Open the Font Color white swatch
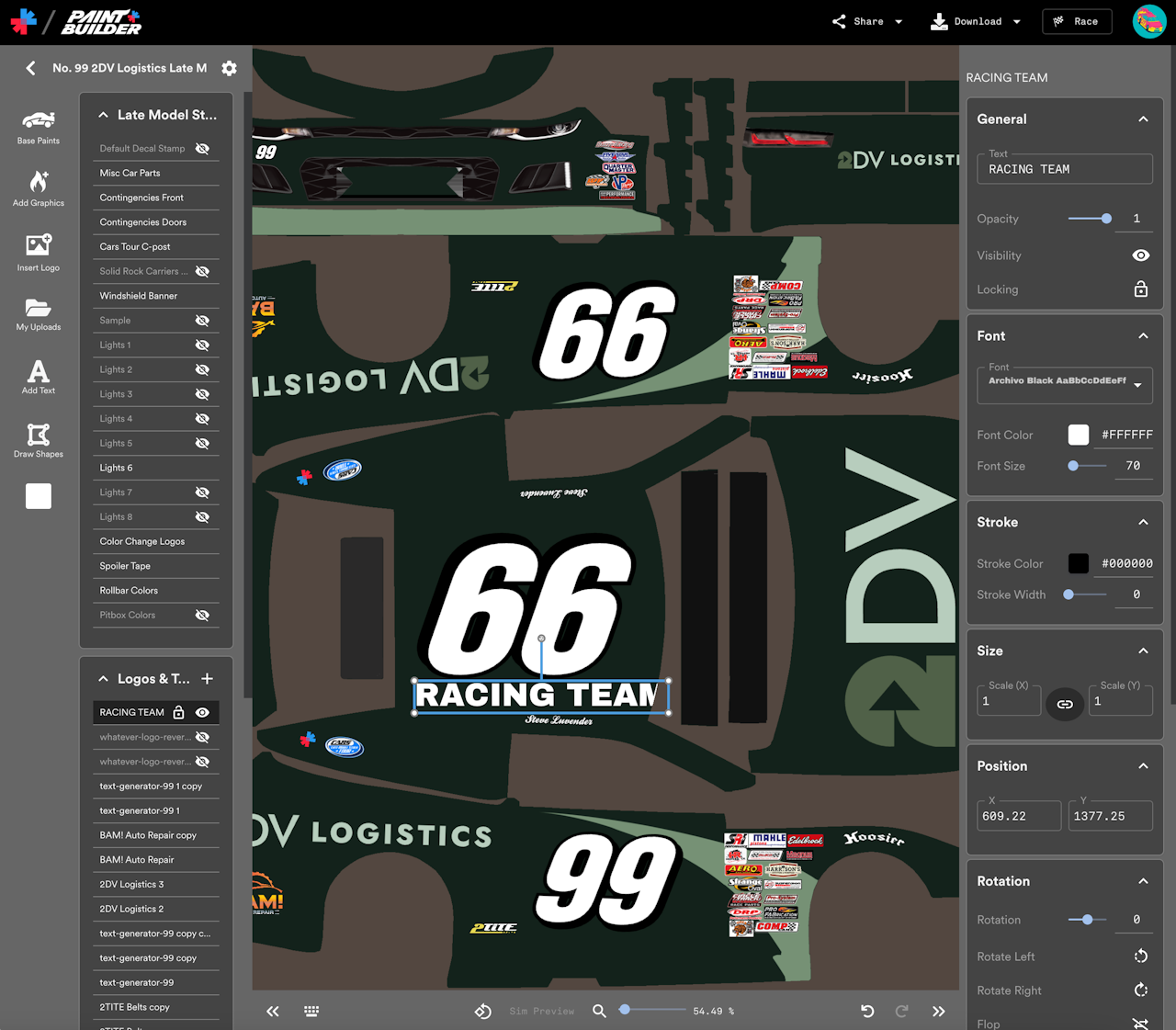The height and width of the screenshot is (1030, 1176). point(1079,435)
